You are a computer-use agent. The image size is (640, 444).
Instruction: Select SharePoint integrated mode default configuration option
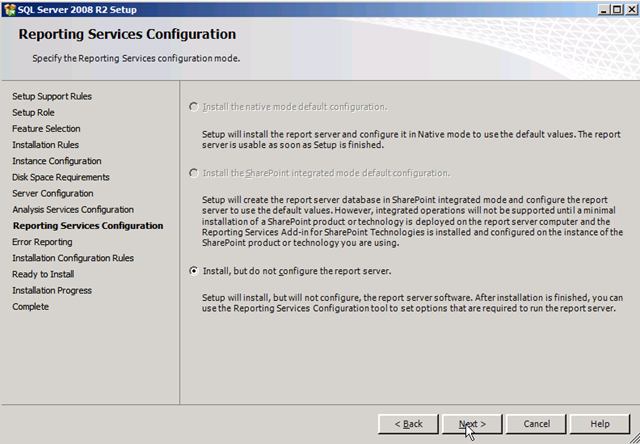[x=194, y=173]
